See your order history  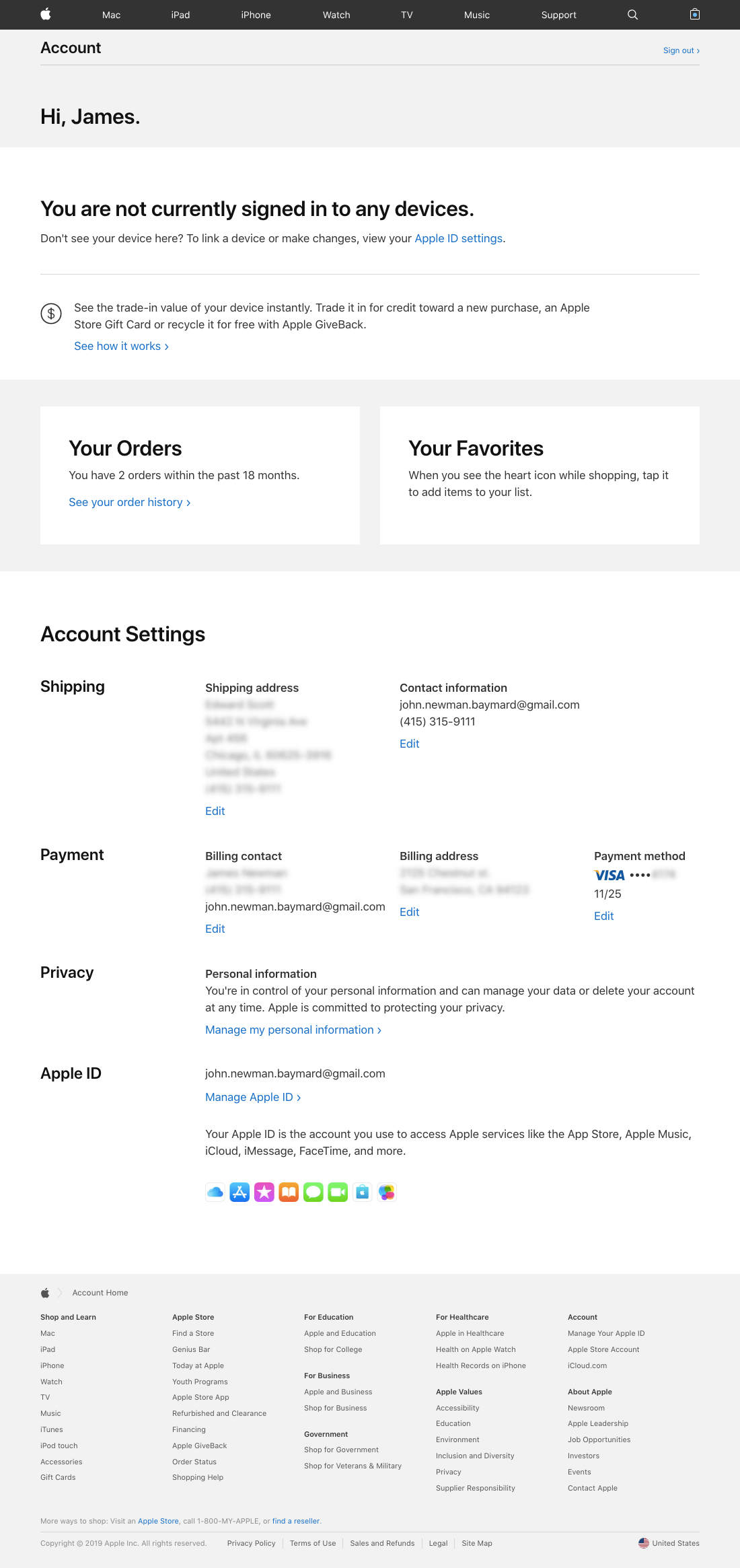tap(129, 502)
